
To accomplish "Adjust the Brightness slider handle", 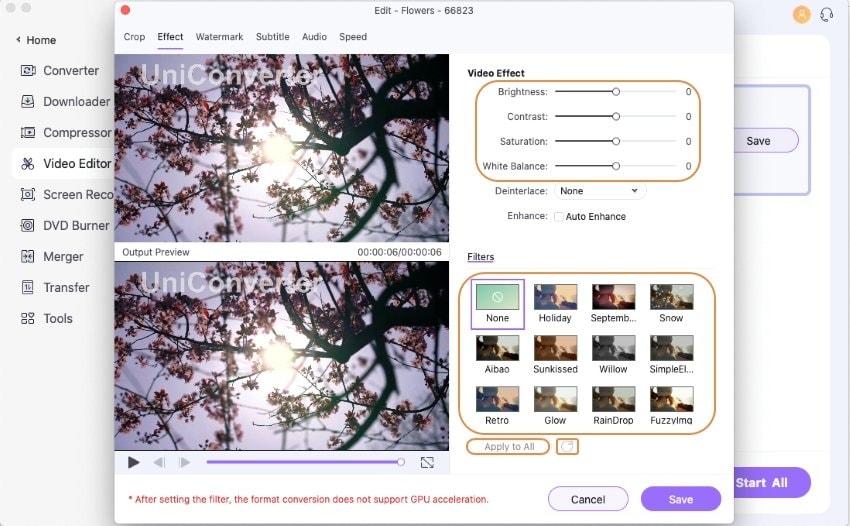I will (616, 92).
